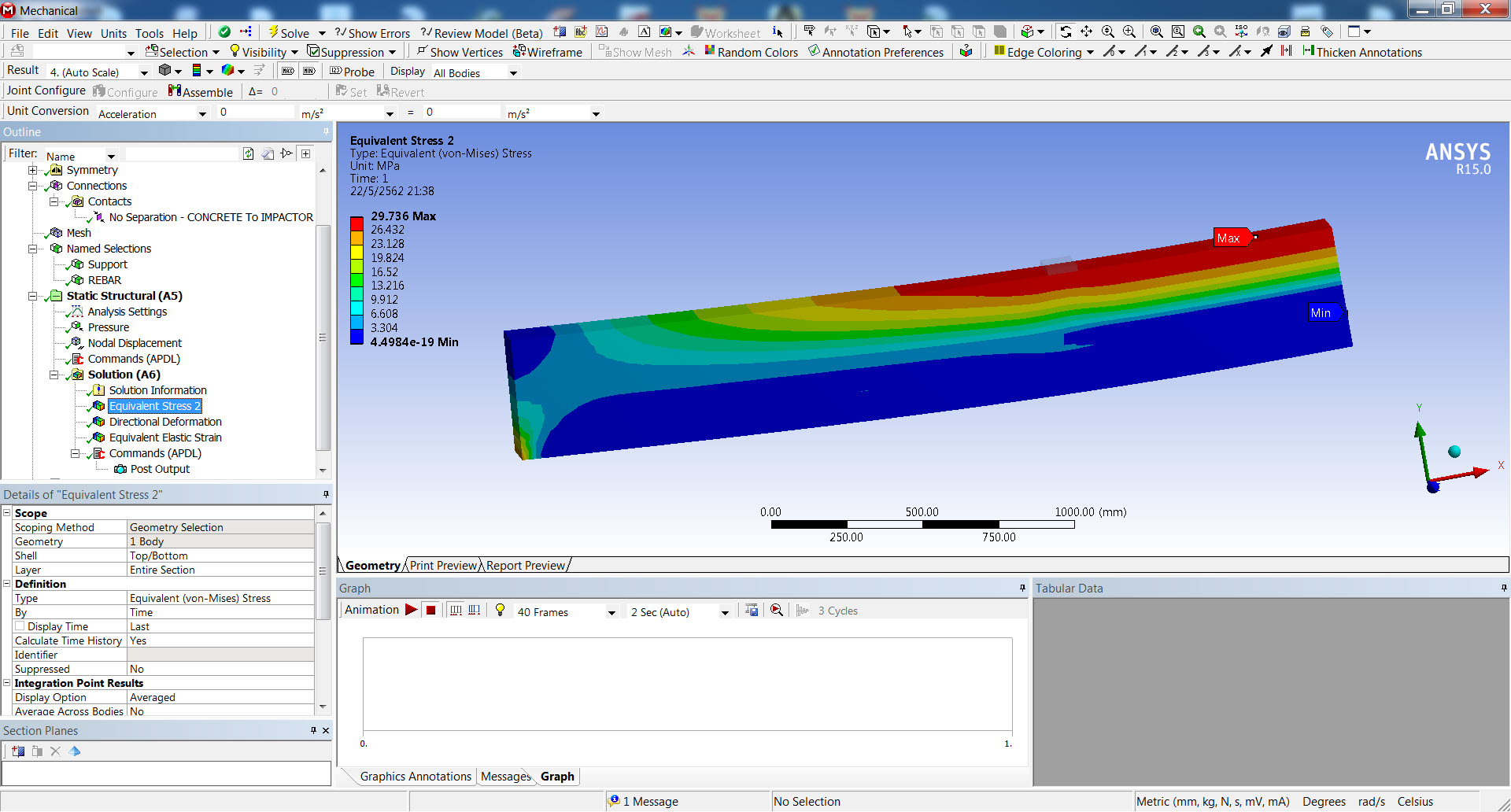Toggle Min annotation icon in Result toolbar

(x=309, y=71)
